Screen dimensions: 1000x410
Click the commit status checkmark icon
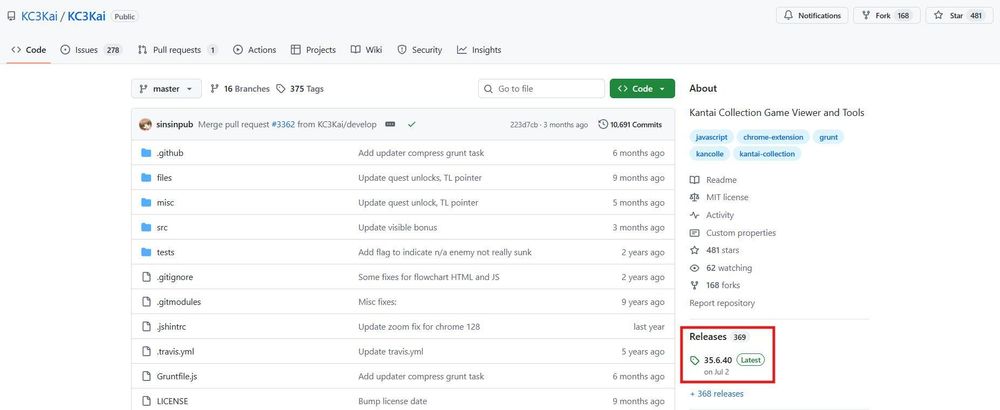click(411, 124)
